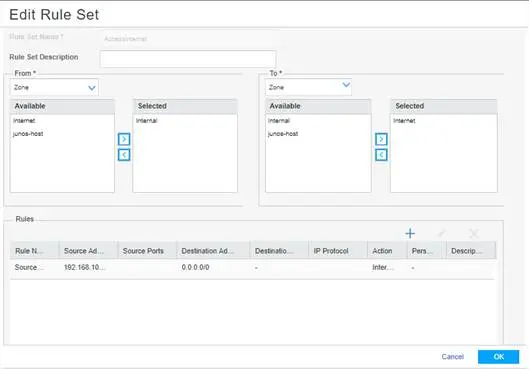Select the Source rule row name cell
Viewport: 529px width, 369px height.
coord(29,267)
